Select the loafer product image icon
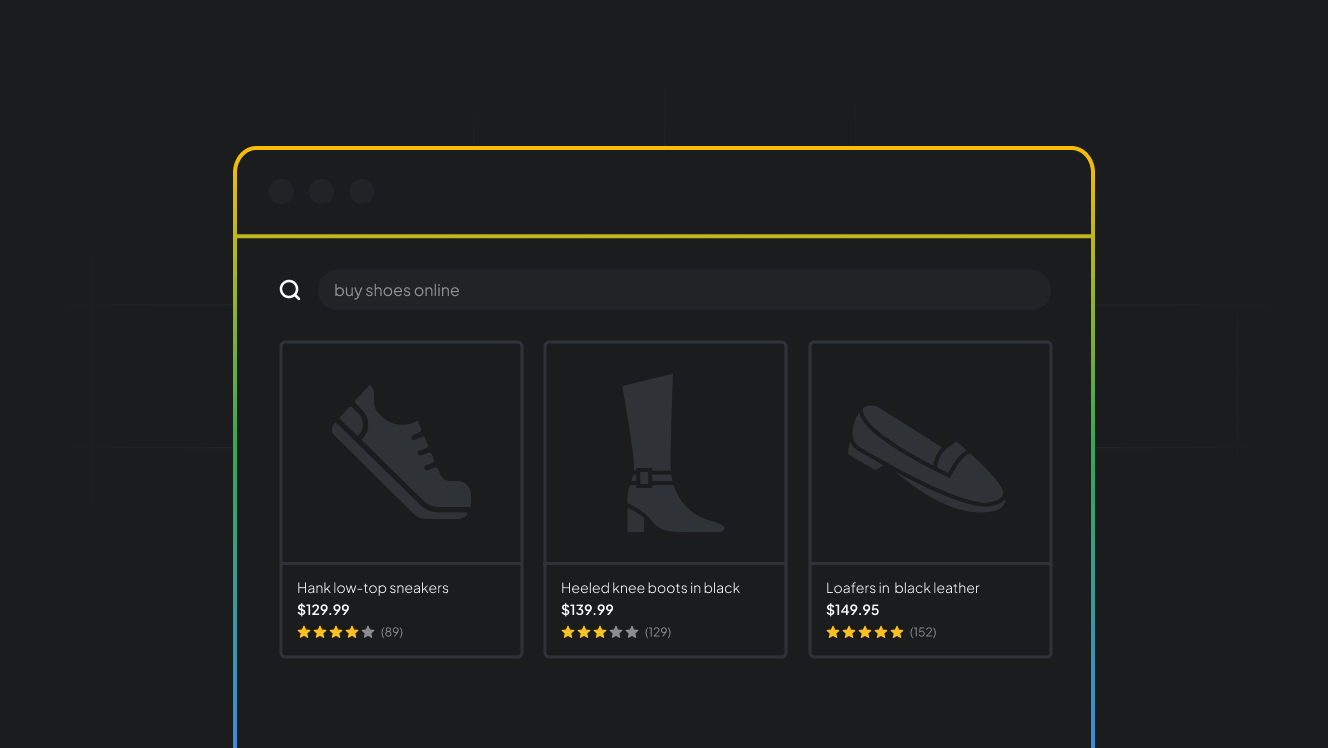Screen dimensions: 1328x748 930,451
